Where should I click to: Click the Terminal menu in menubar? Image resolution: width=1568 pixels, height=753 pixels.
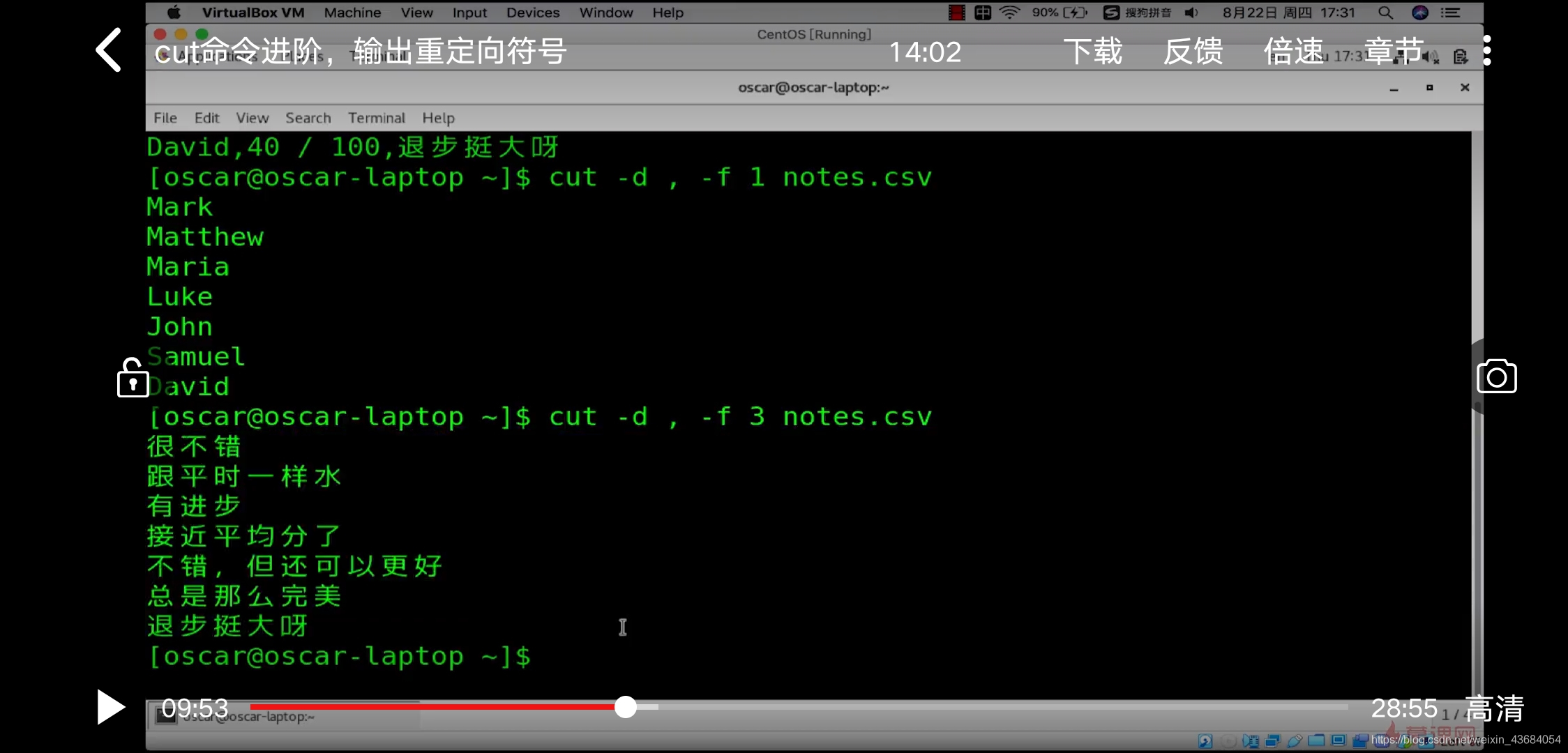coord(376,117)
